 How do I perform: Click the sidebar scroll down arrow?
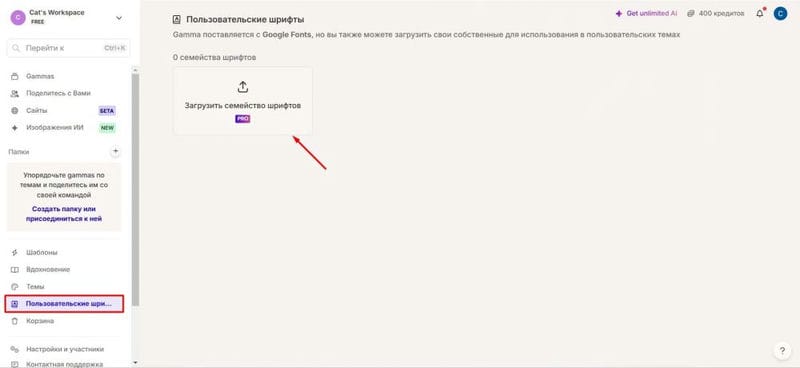pos(135,363)
